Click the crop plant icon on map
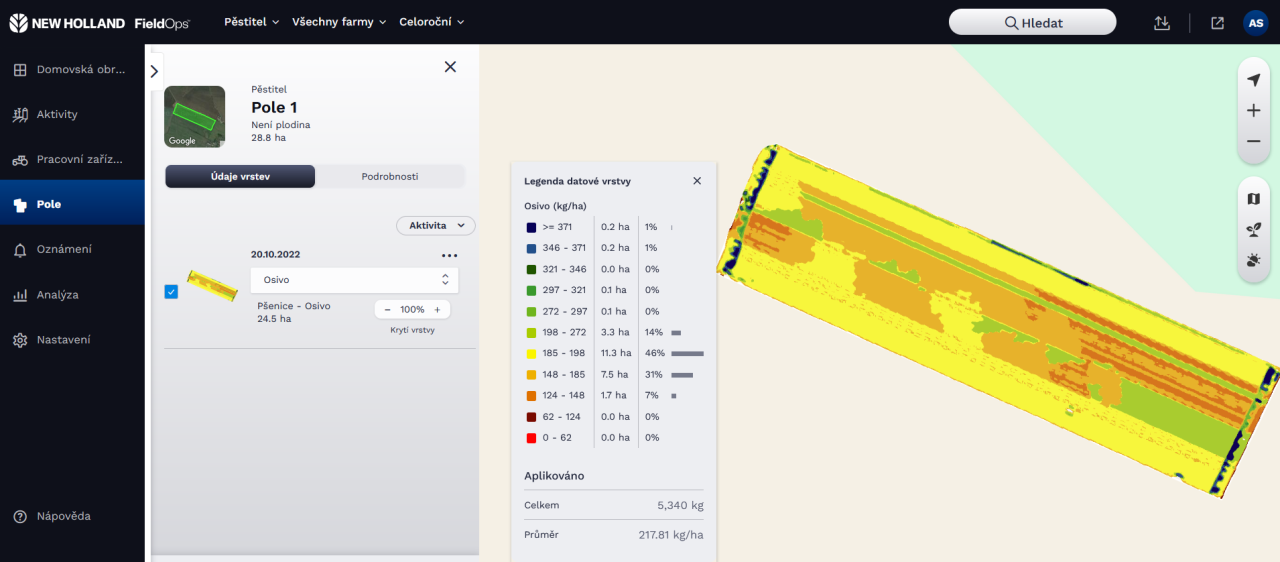The image size is (1280, 562). pos(1253,230)
